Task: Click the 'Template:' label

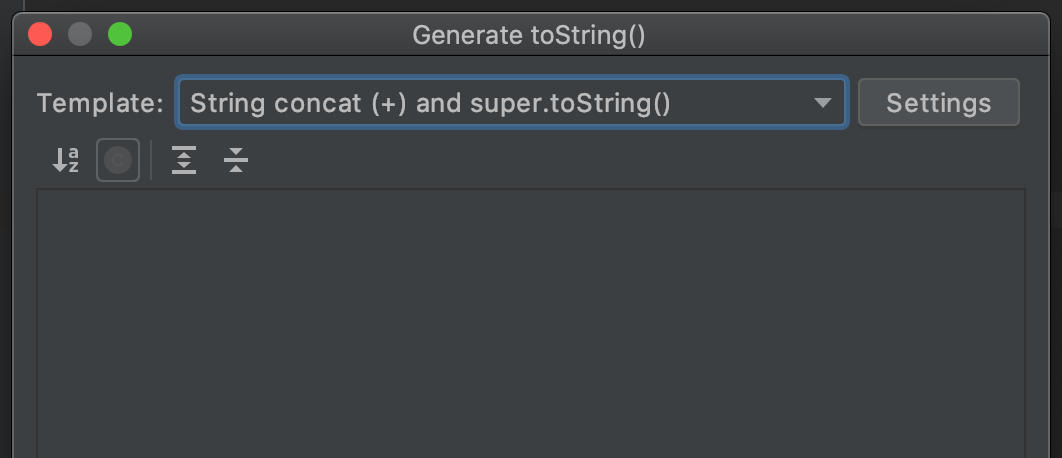Action: (x=100, y=103)
